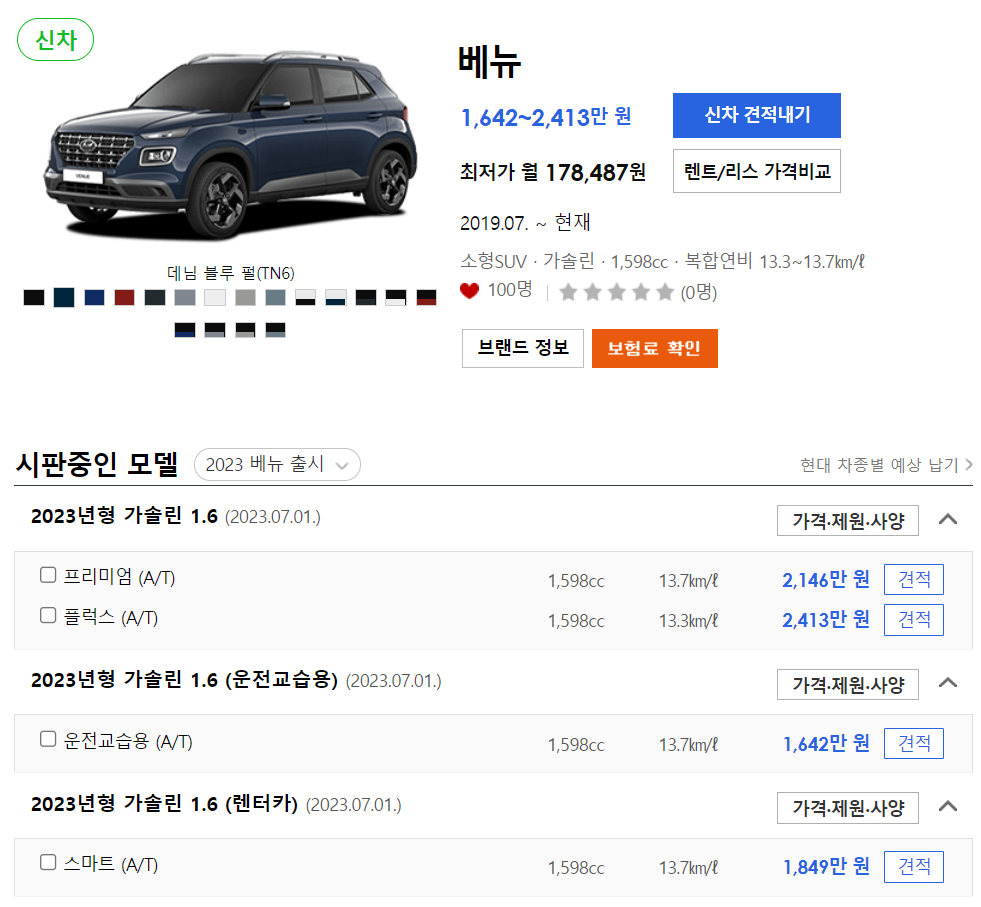Image resolution: width=981 pixels, height=907 pixels.
Task: Collapse the 가솔린 1.6 (운전교습용) section
Action: click(948, 682)
